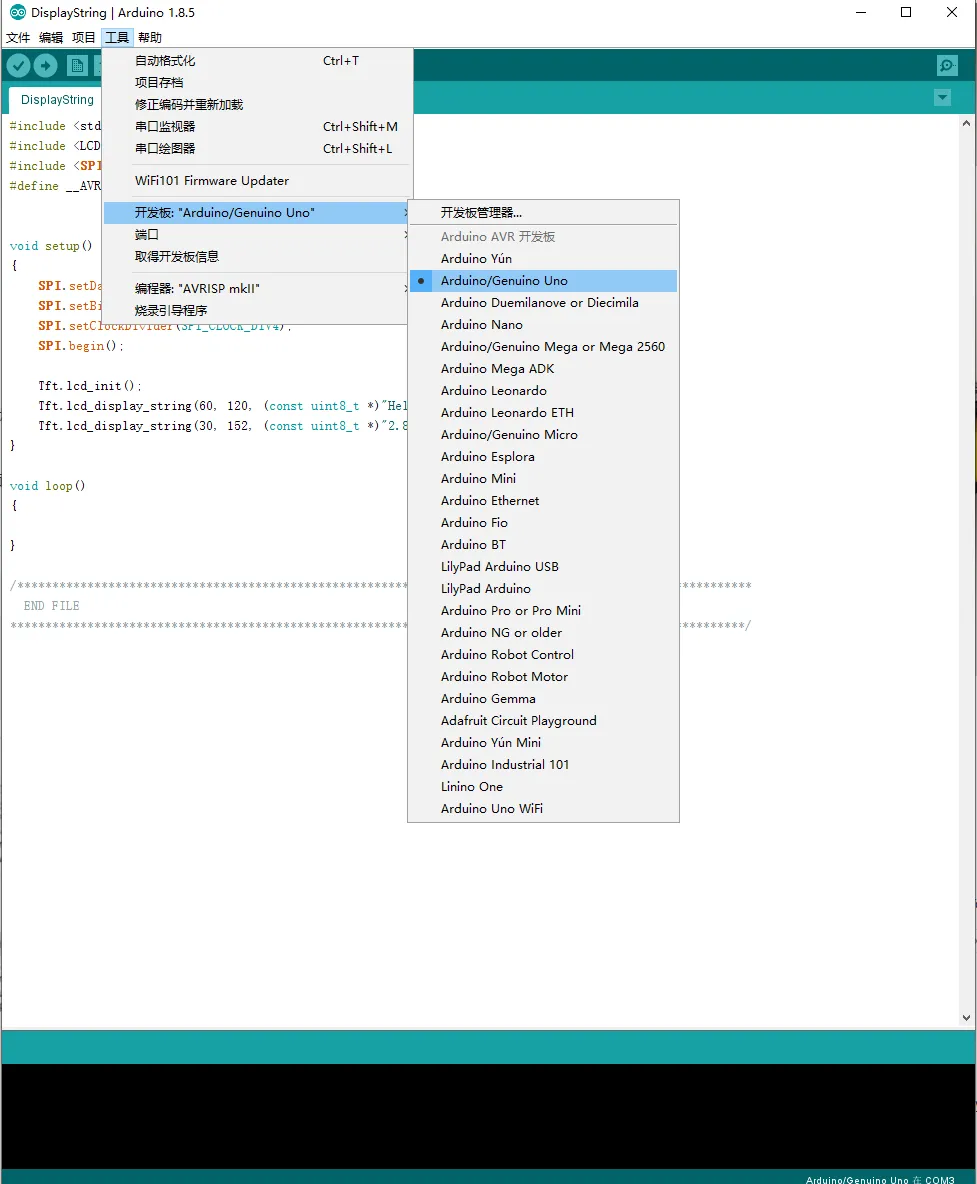Click 烧录引导程序 burn bootloader
977x1184 pixels.
[258, 310]
